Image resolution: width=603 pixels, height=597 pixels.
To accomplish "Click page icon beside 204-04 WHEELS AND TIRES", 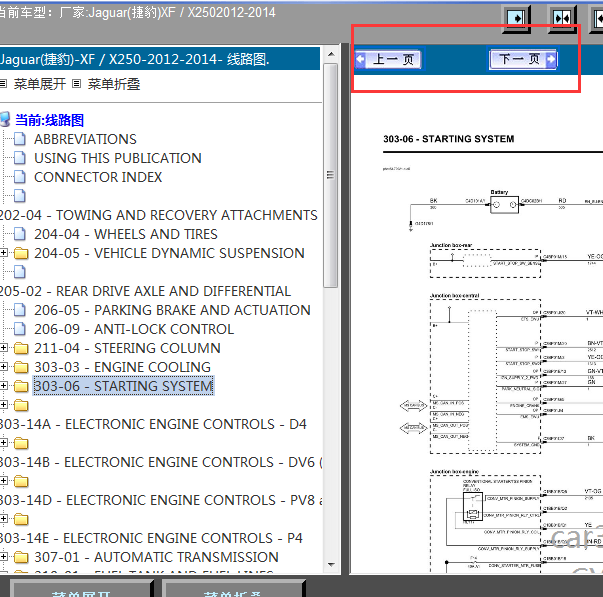I will (20, 234).
